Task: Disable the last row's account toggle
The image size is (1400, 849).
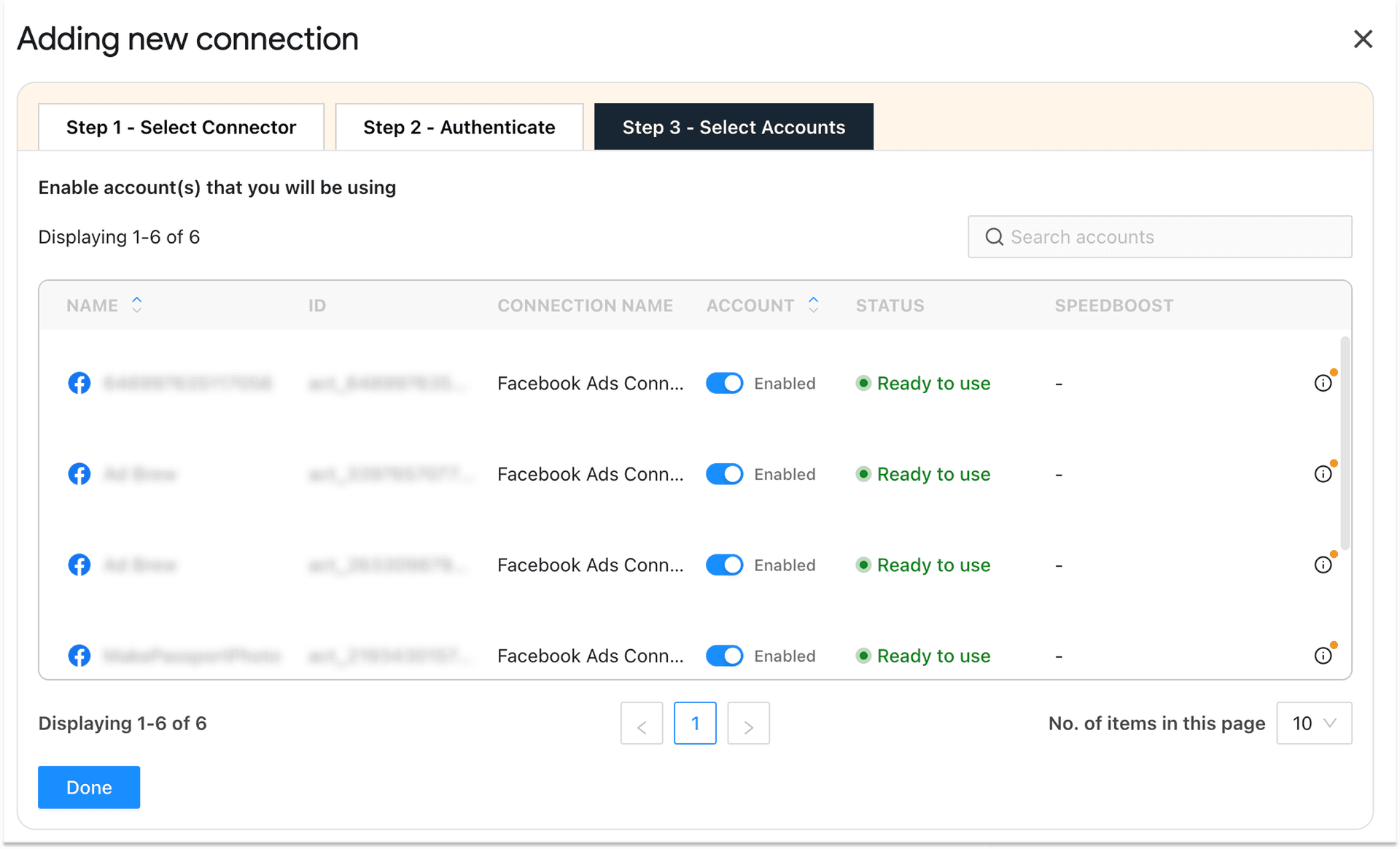Action: click(x=723, y=655)
